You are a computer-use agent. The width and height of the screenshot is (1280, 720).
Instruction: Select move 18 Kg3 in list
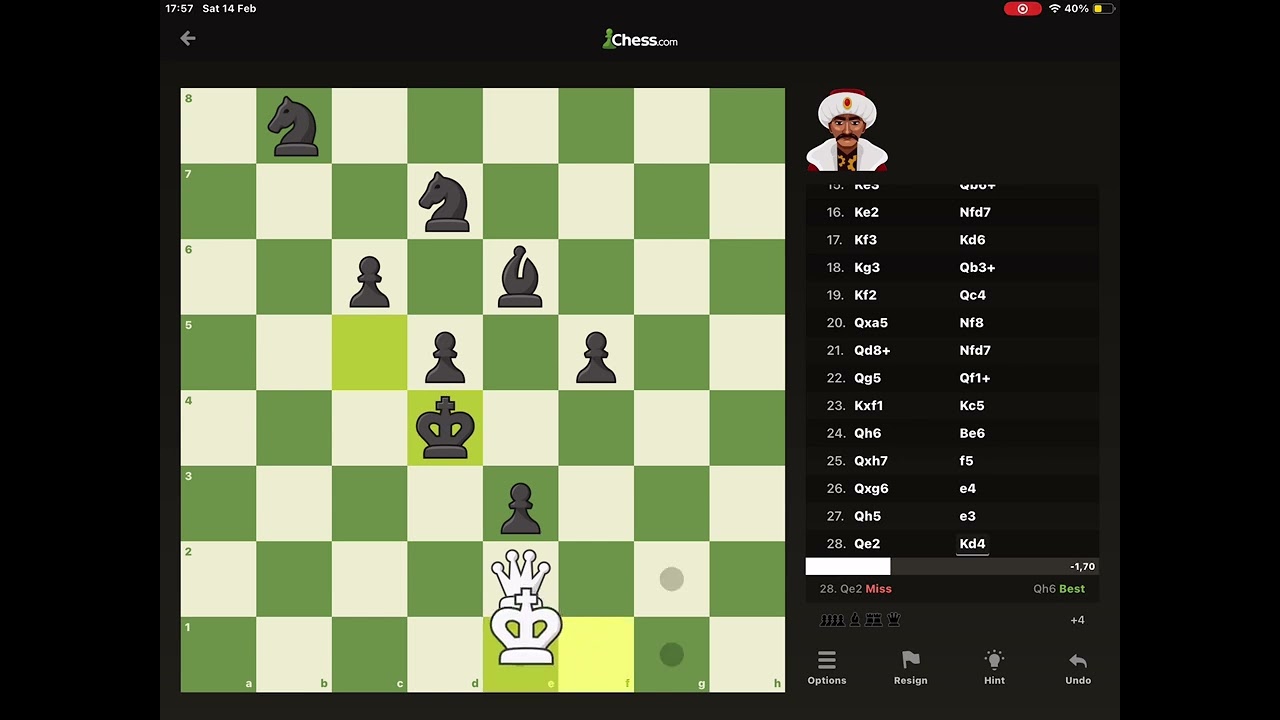point(866,267)
